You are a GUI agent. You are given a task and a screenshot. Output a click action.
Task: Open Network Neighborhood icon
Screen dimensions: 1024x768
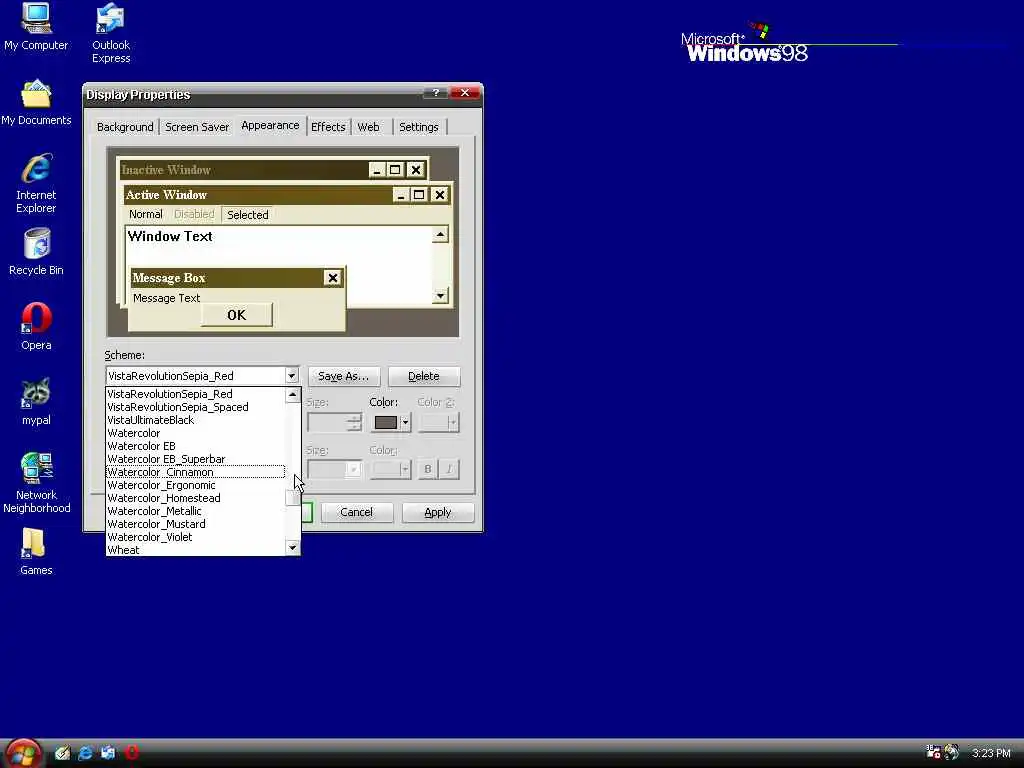(36, 483)
